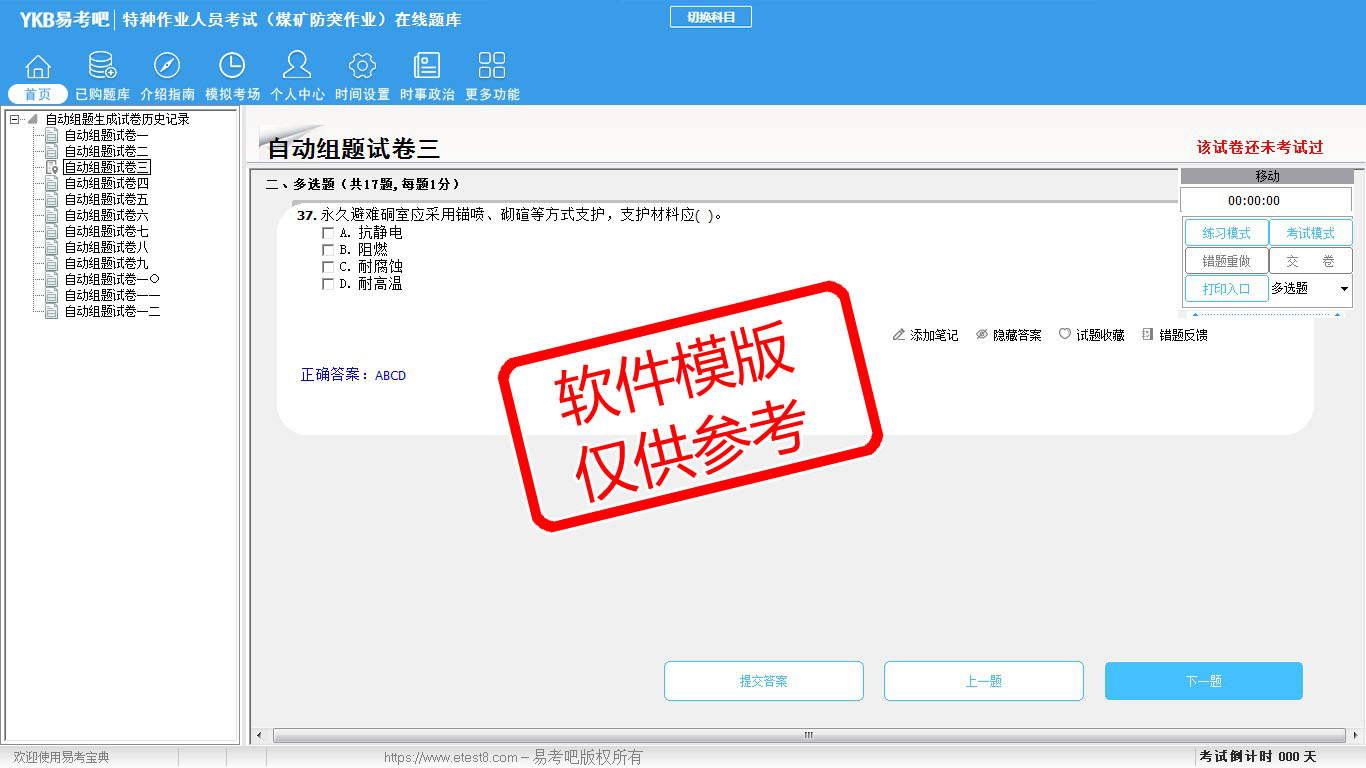Click the 自动组题试卷三 page heading

pos(354,149)
